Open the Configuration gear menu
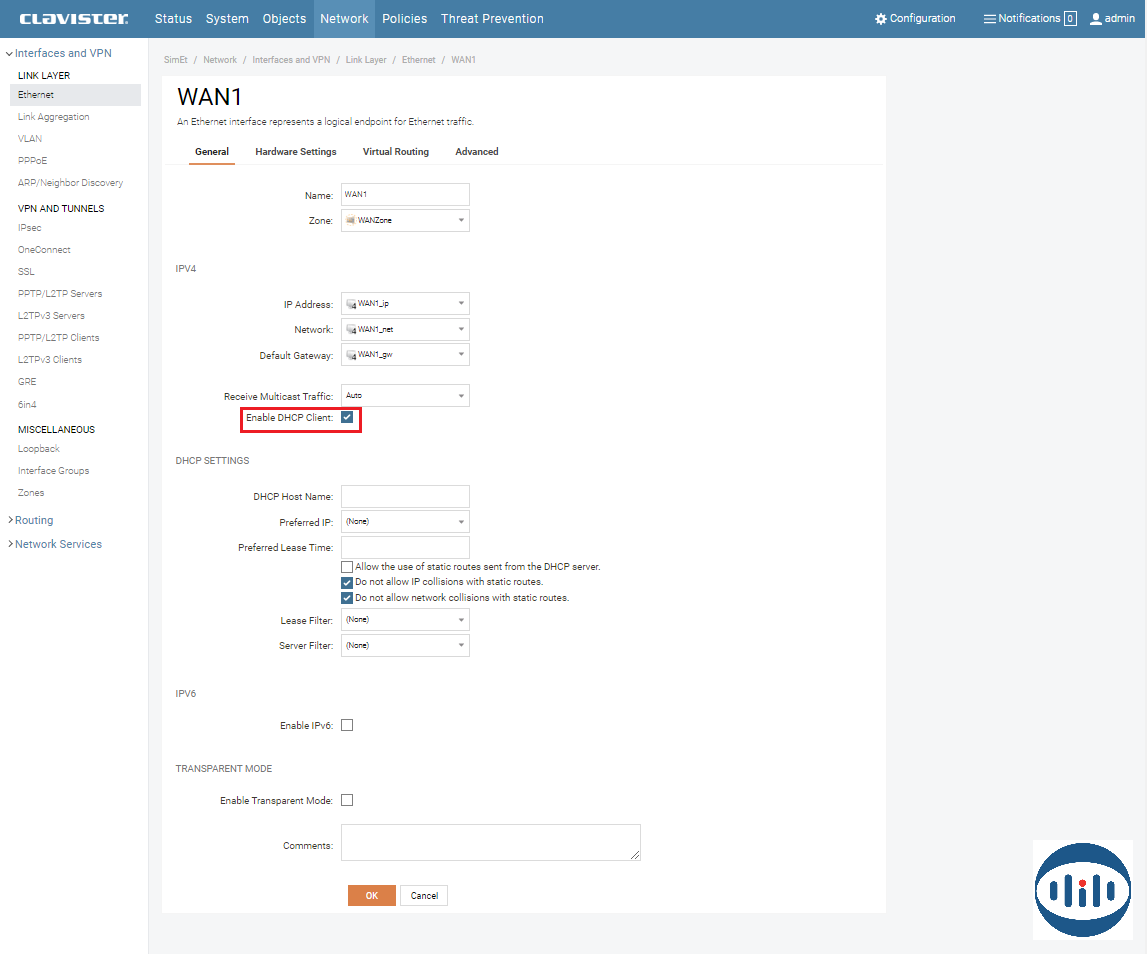 point(881,19)
